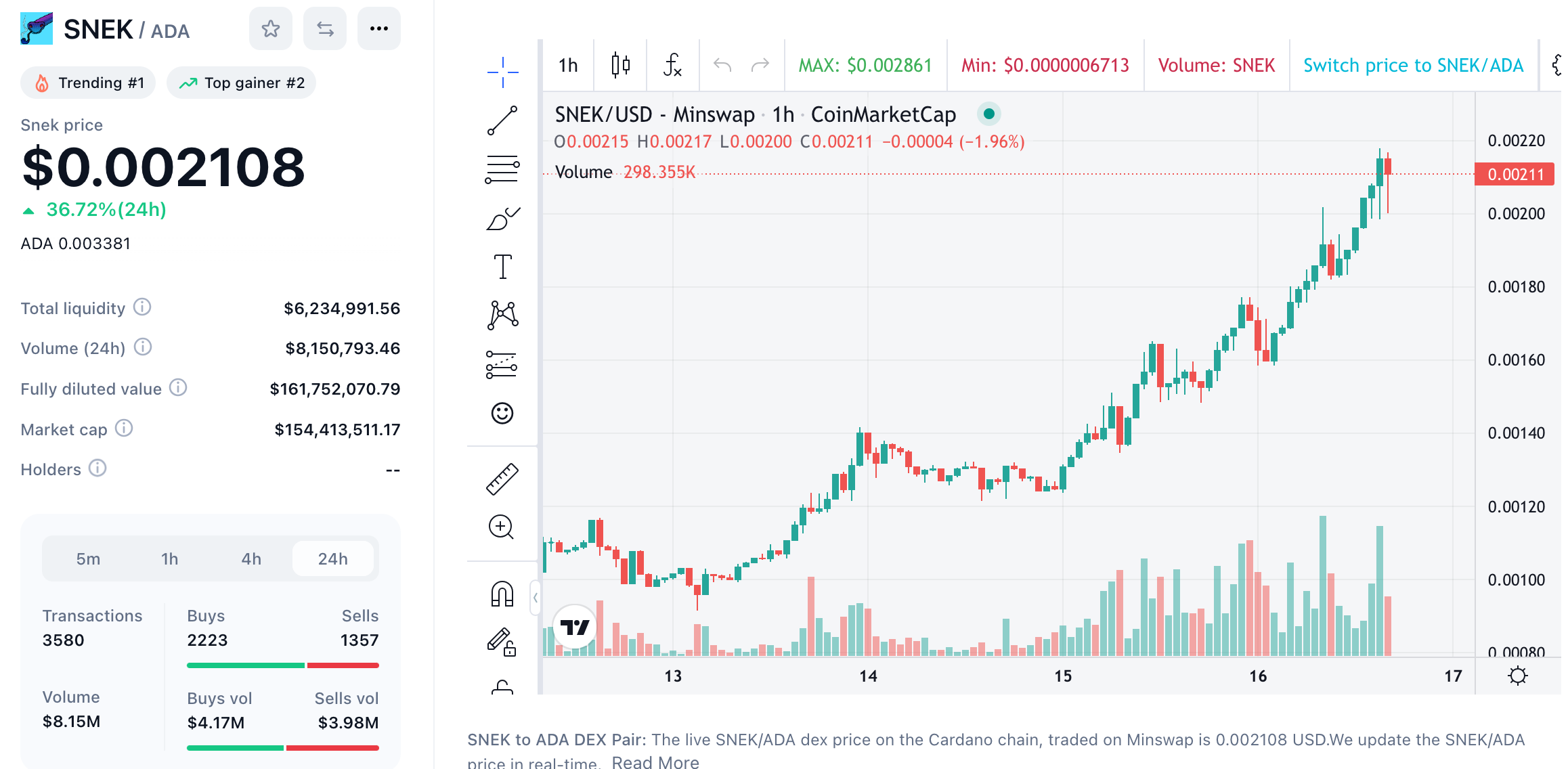Open chart settings gear on time axis

pyautogui.click(x=1518, y=676)
